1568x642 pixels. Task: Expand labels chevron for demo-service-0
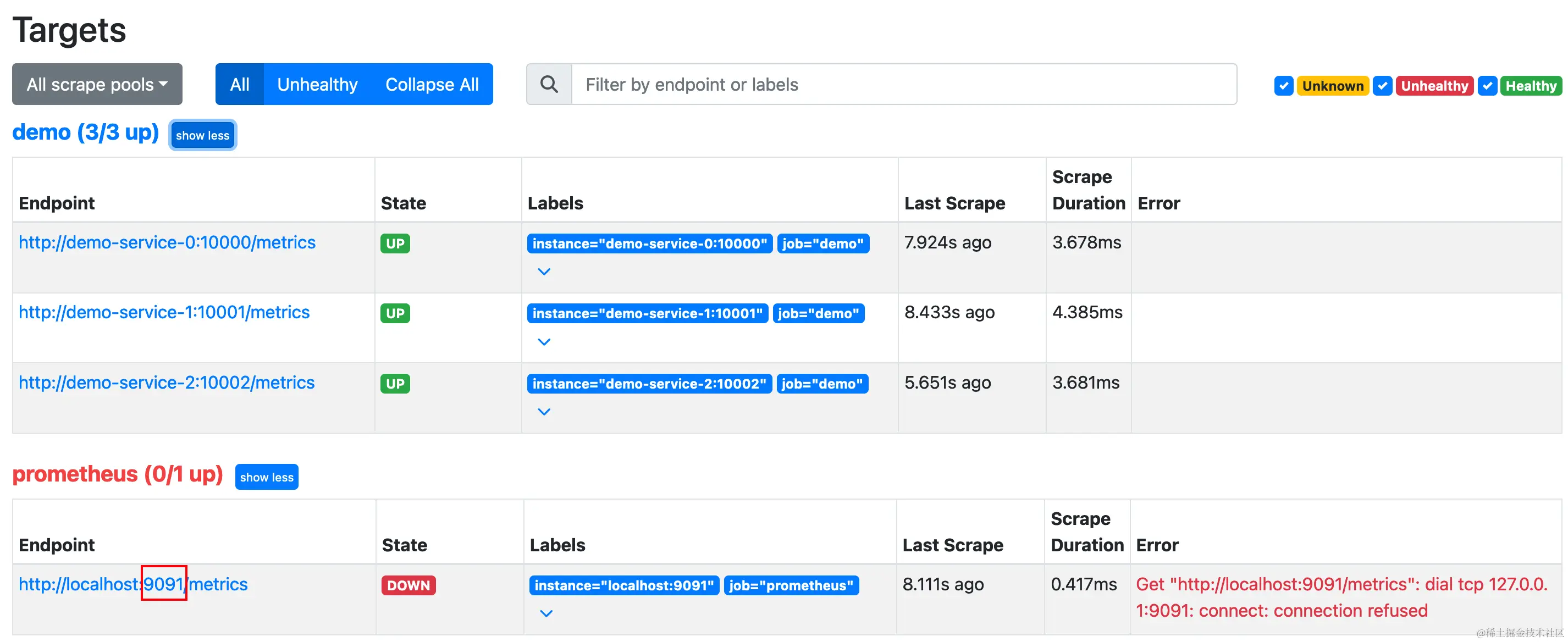point(544,272)
